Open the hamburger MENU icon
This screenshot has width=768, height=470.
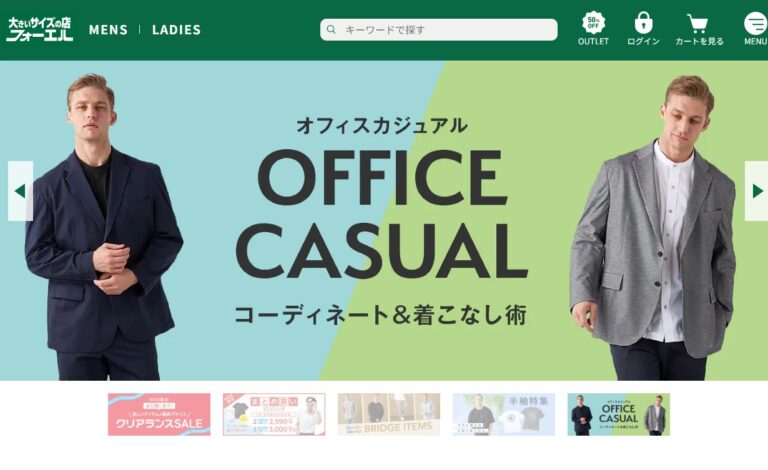pos(755,23)
